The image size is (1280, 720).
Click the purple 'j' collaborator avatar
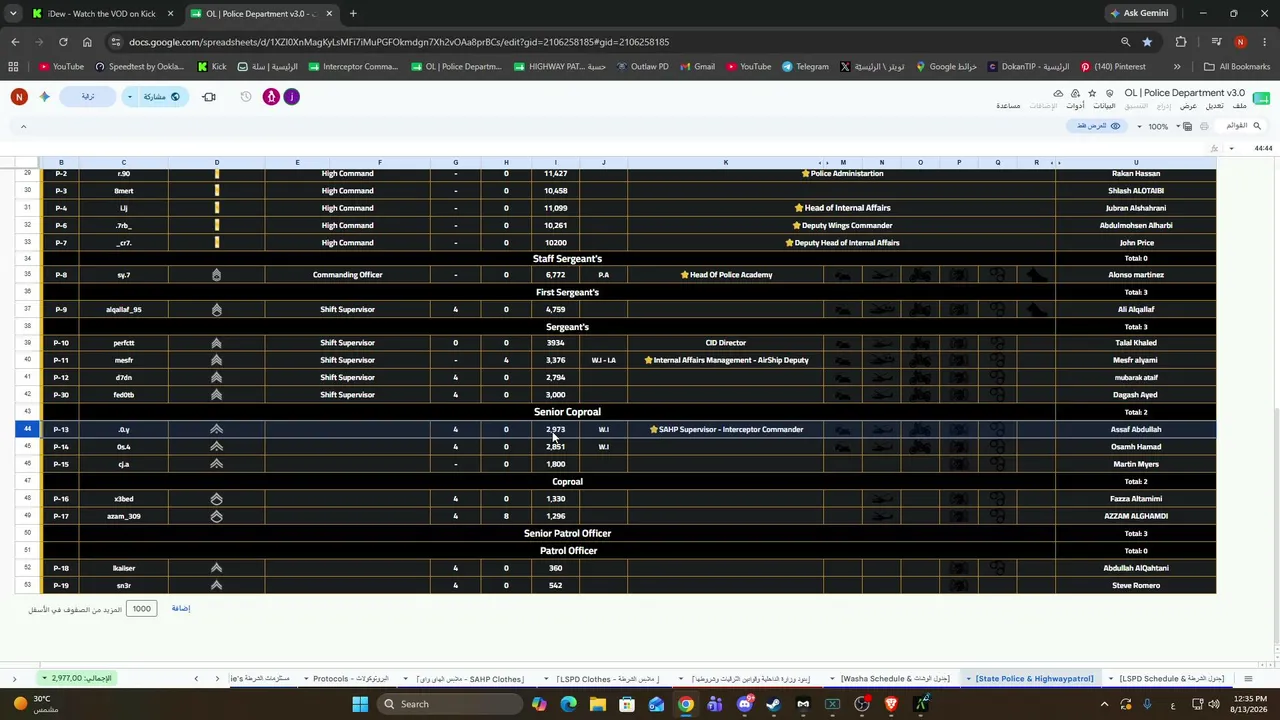click(x=291, y=97)
